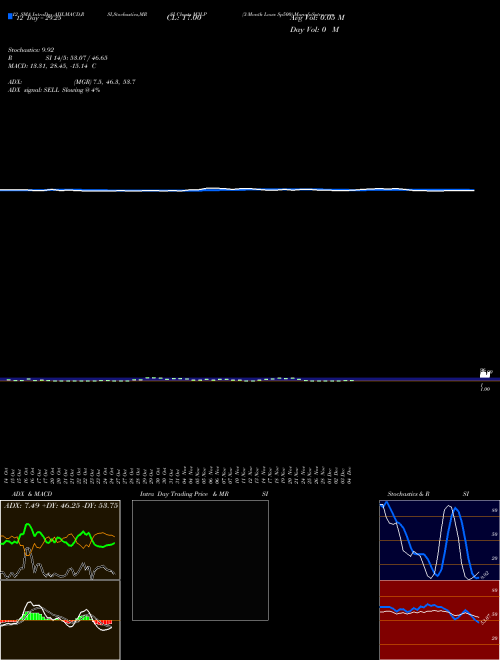Click the 'Intra Day Trading Price & MR' title

[184, 494]
